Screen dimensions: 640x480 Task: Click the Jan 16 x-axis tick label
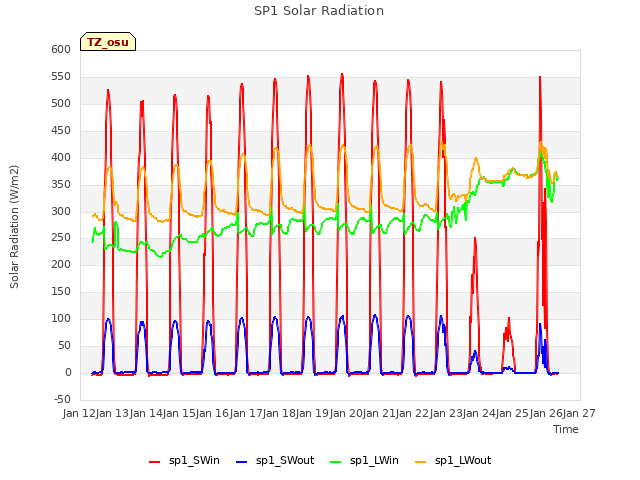[212, 413]
